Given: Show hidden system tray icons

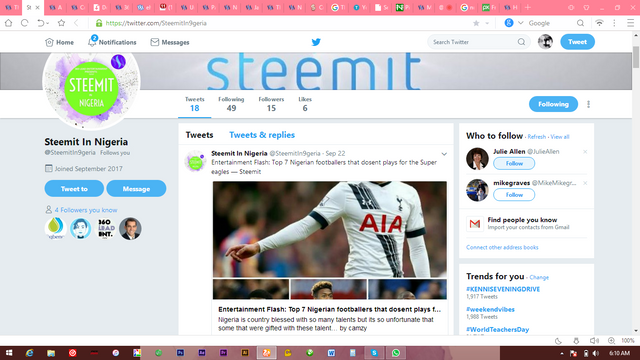Looking at the screenshot, I should 561,353.
